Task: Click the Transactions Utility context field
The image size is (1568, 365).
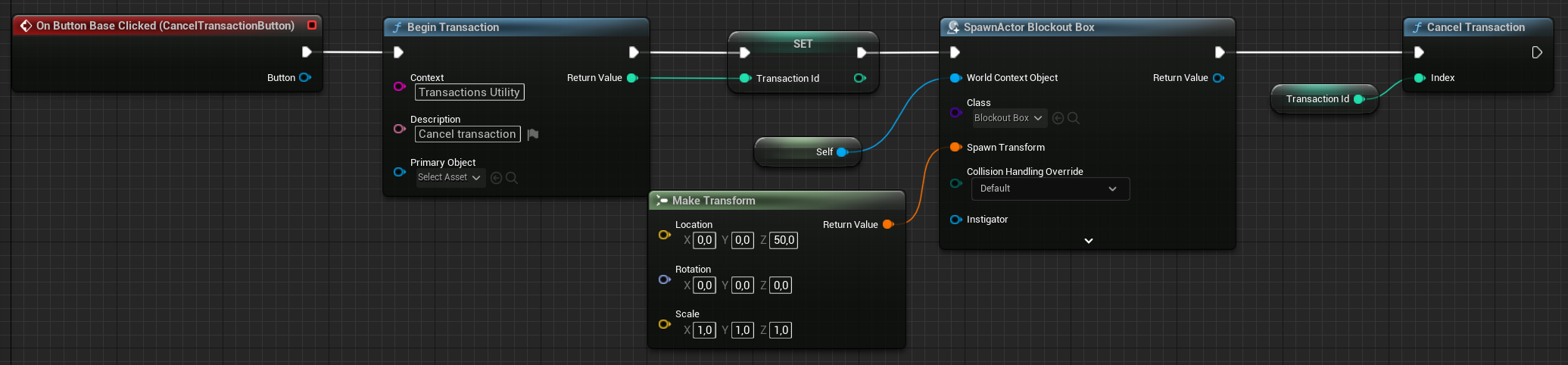Action: pos(469,92)
